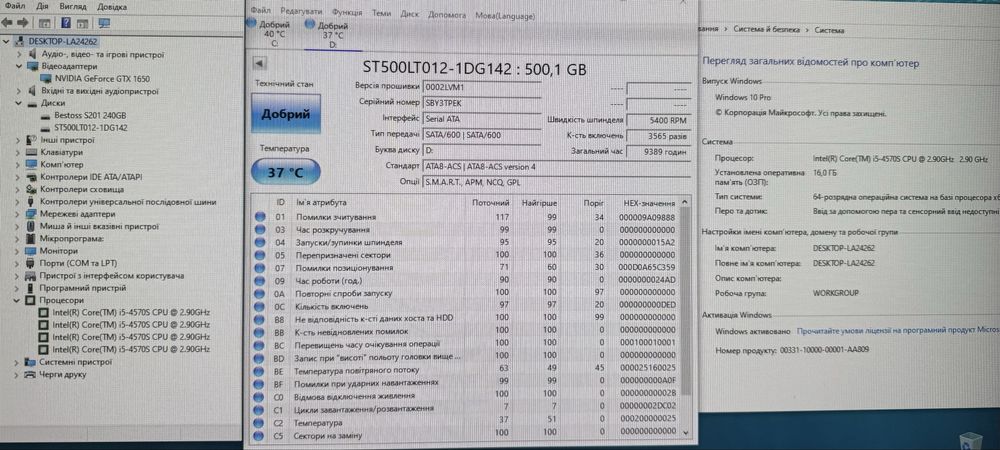Select the BE Температура повітряного потоку row
1000x450 pixels.
466,370
